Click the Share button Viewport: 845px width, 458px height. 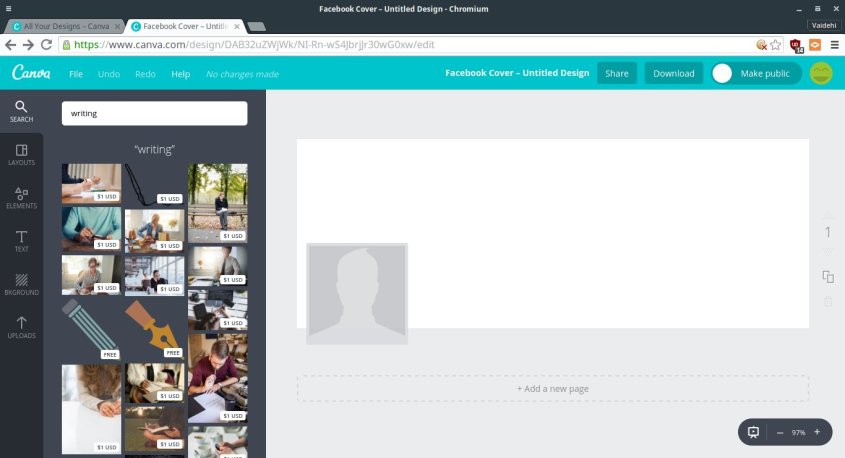[616, 73]
